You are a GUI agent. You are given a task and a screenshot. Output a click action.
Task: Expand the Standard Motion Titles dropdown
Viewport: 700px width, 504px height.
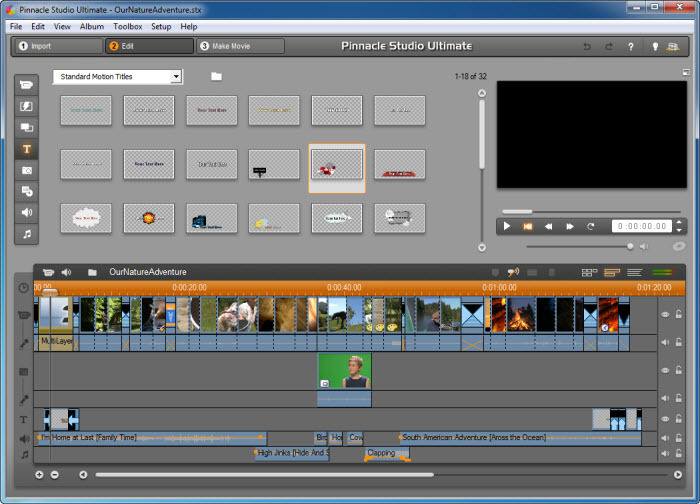pyautogui.click(x=176, y=77)
